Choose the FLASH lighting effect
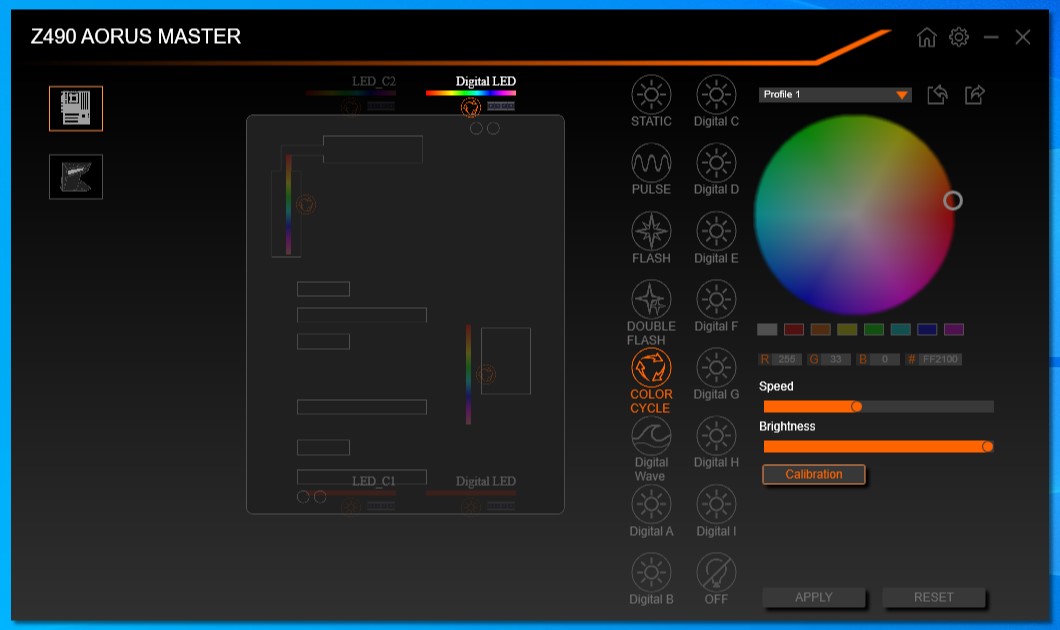This screenshot has height=630, width=1060. click(651, 238)
